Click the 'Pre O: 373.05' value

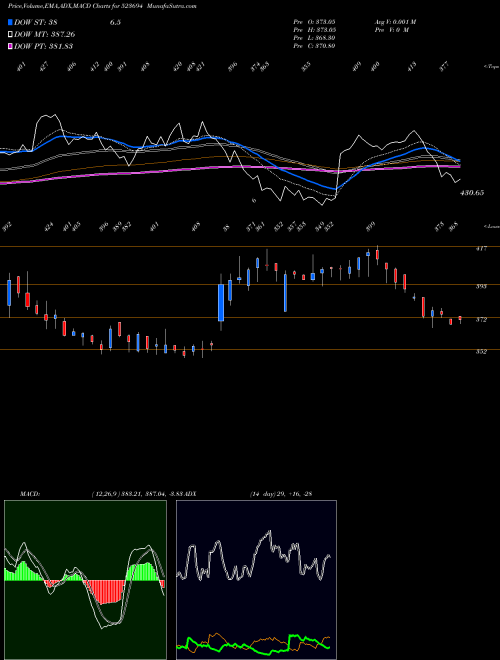(x=314, y=22)
